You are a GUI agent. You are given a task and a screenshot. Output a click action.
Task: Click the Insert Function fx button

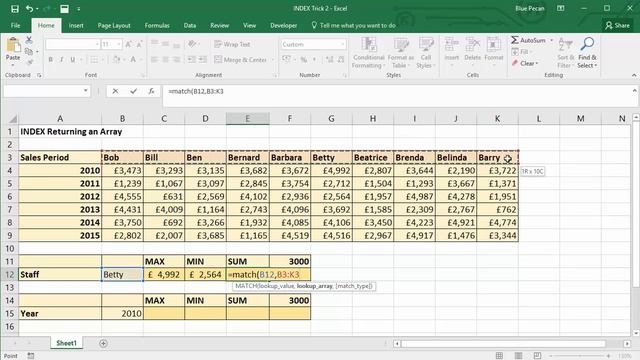[x=151, y=91]
